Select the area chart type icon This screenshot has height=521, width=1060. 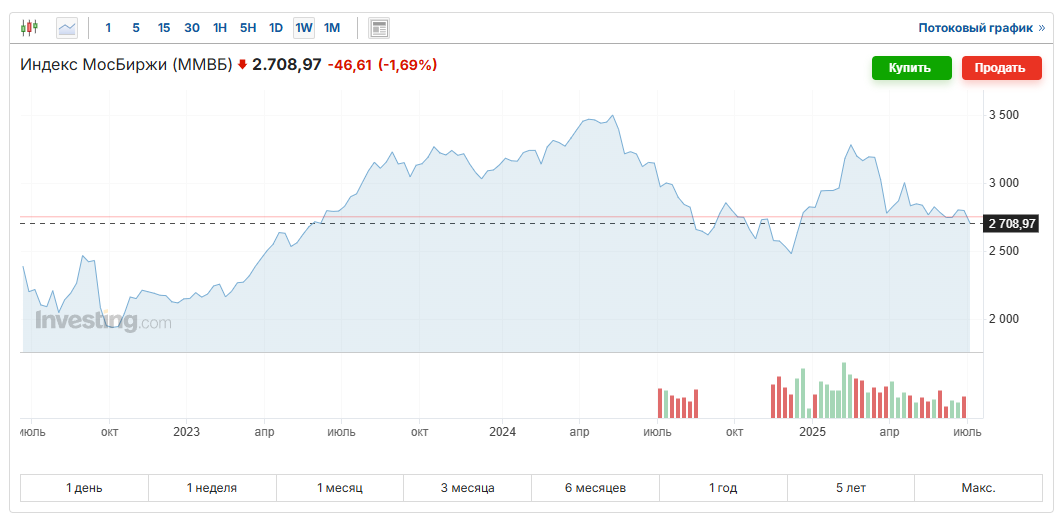(67, 28)
